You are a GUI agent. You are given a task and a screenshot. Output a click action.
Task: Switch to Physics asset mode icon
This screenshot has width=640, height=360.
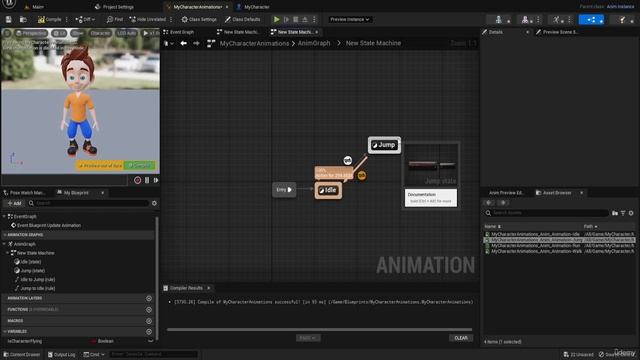pyautogui.click(x=622, y=19)
